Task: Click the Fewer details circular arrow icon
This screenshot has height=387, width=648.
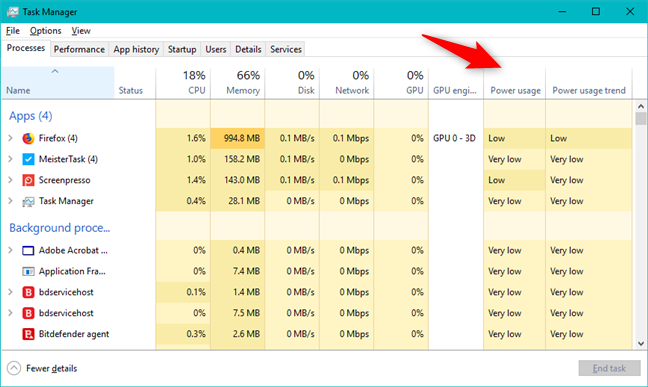Action: (14, 368)
